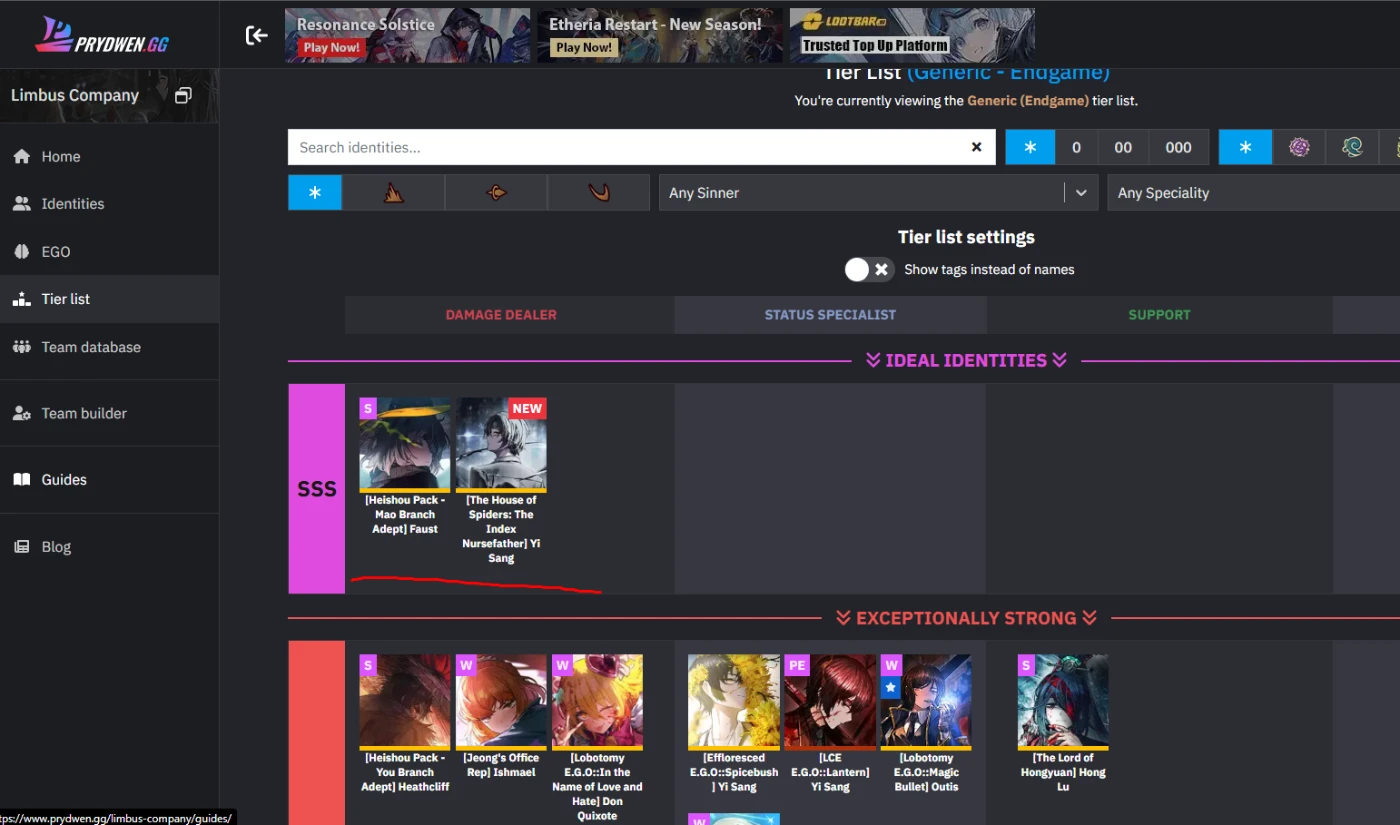
Task: Filter by Blunt attack type icon
Action: tap(598, 193)
